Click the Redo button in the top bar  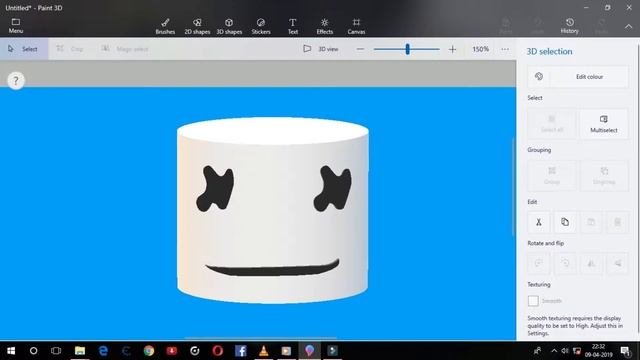coord(601,26)
